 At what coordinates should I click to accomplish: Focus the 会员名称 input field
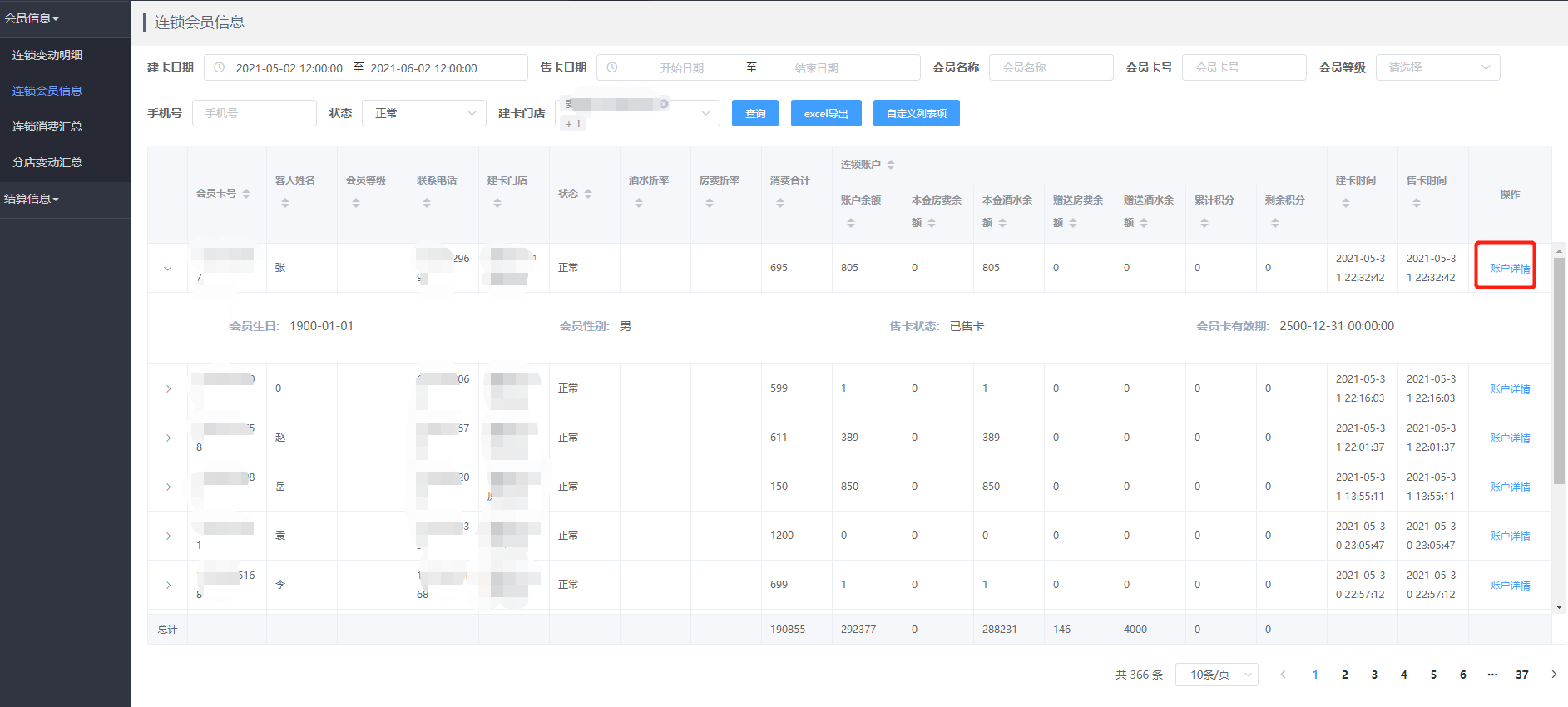pyautogui.click(x=1051, y=67)
